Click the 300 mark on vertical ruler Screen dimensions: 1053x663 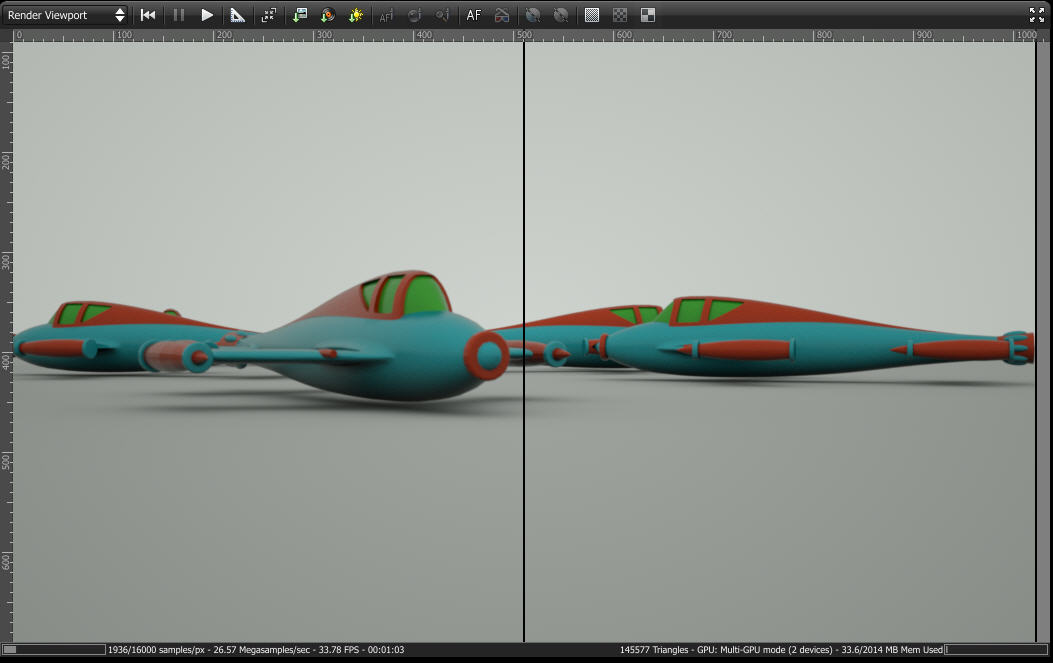pos(6,261)
